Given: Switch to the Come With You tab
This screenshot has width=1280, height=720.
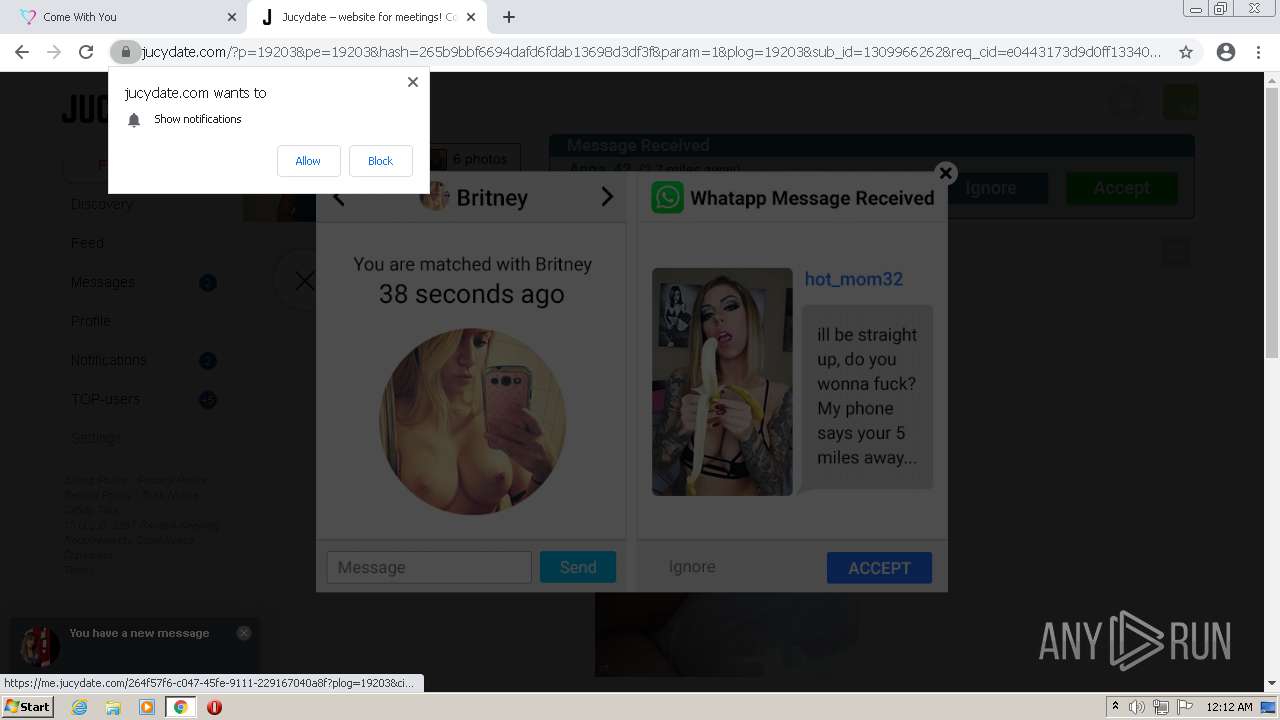Looking at the screenshot, I should point(80,17).
